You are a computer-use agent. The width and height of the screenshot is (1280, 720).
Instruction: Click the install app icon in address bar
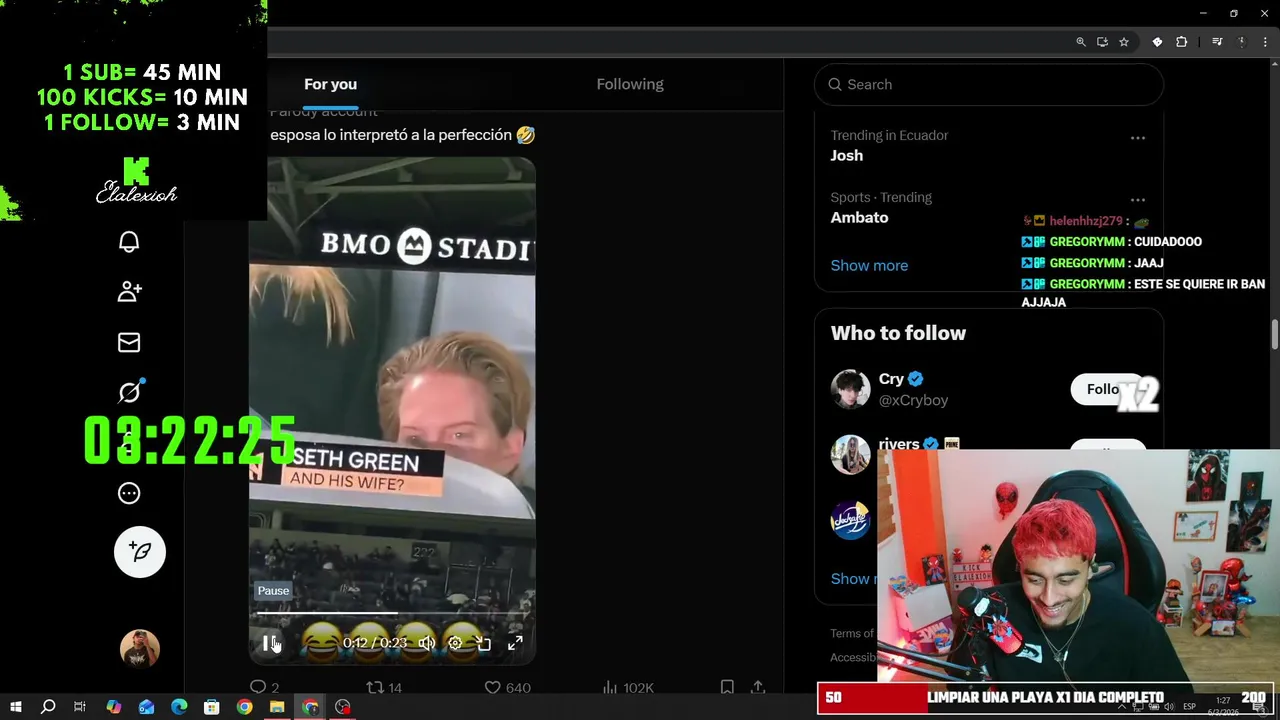click(x=1102, y=42)
